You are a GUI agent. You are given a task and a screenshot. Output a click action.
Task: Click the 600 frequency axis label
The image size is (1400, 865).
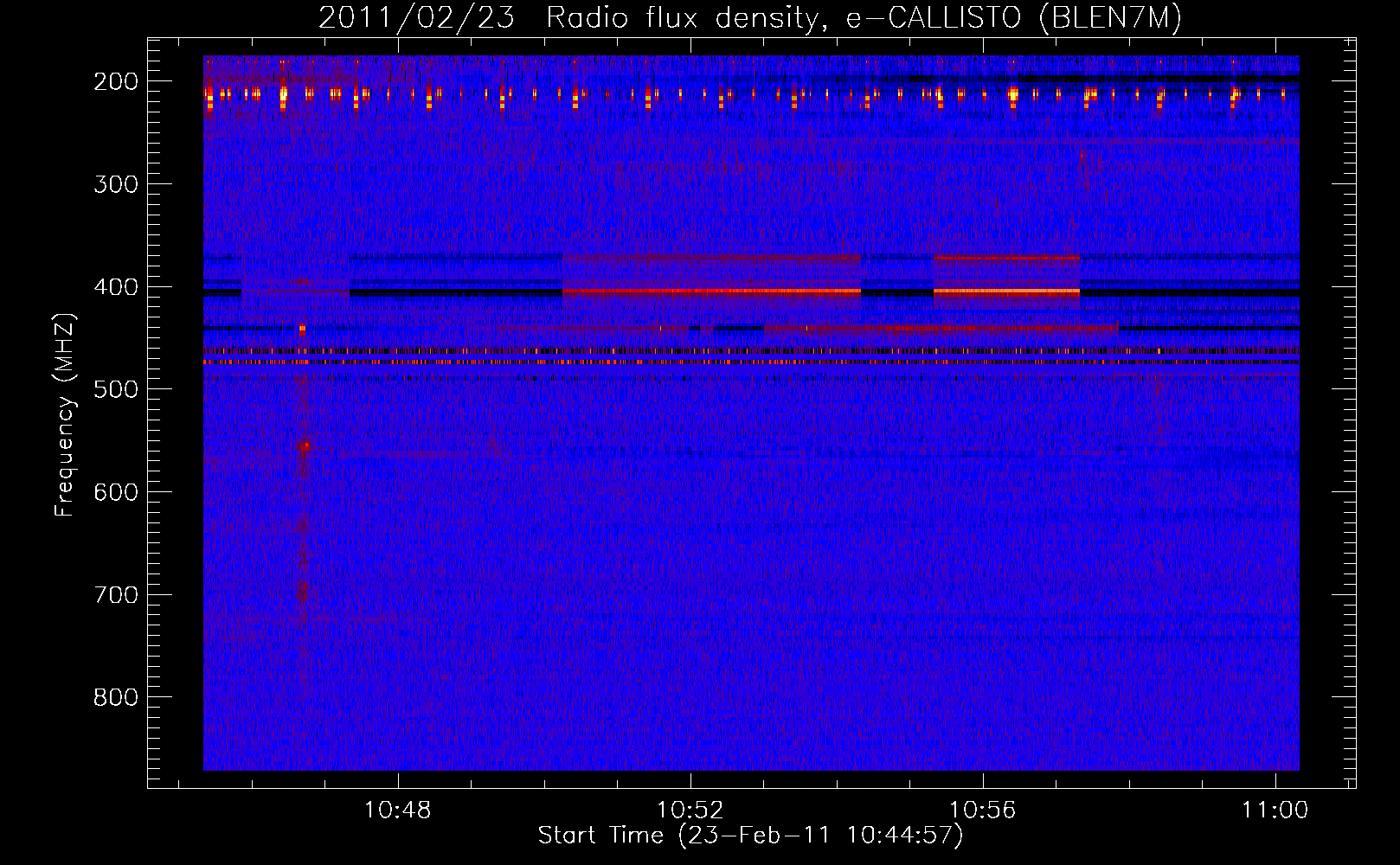116,492
